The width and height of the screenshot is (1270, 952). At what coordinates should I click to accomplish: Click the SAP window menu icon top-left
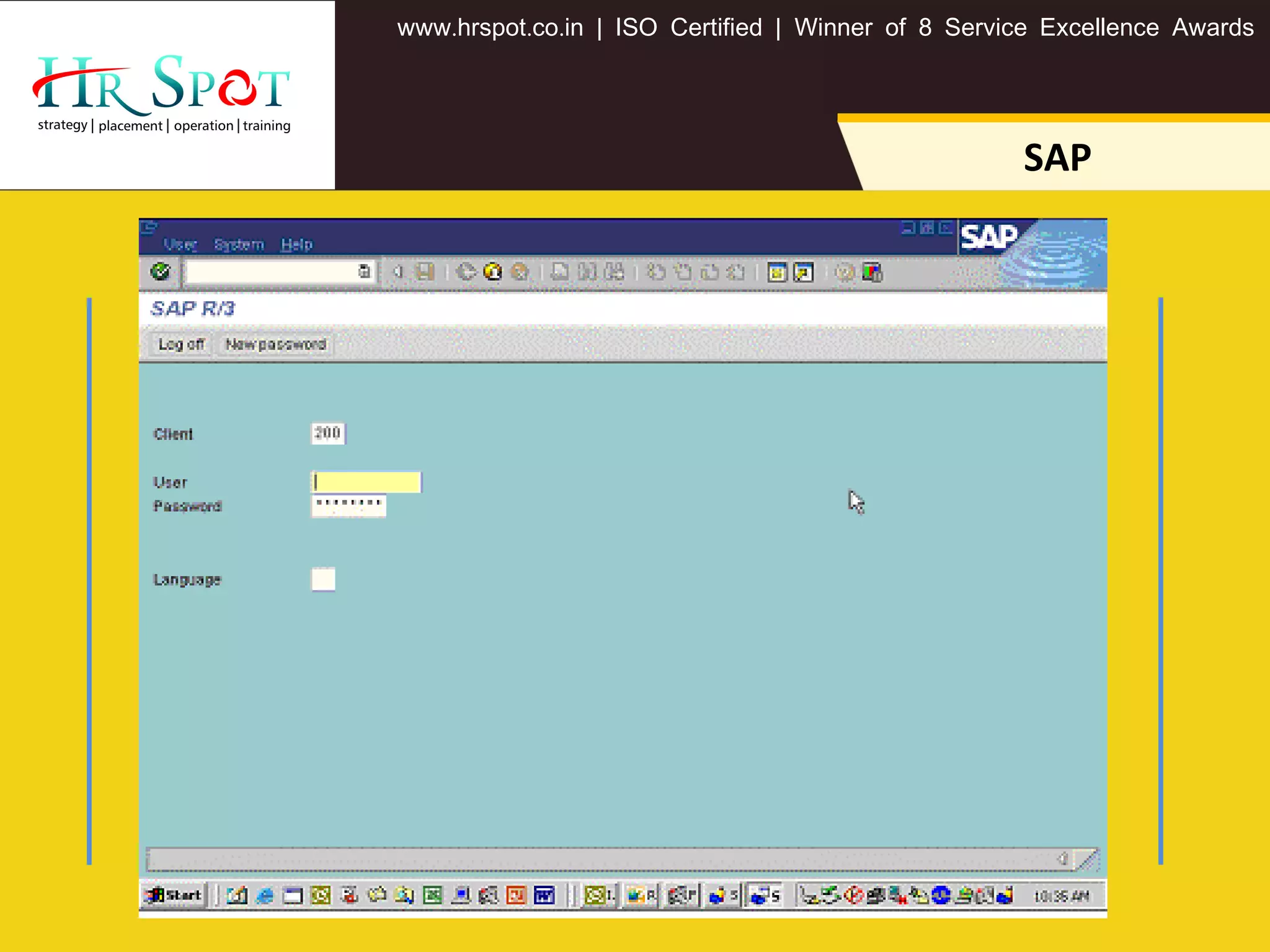(149, 227)
